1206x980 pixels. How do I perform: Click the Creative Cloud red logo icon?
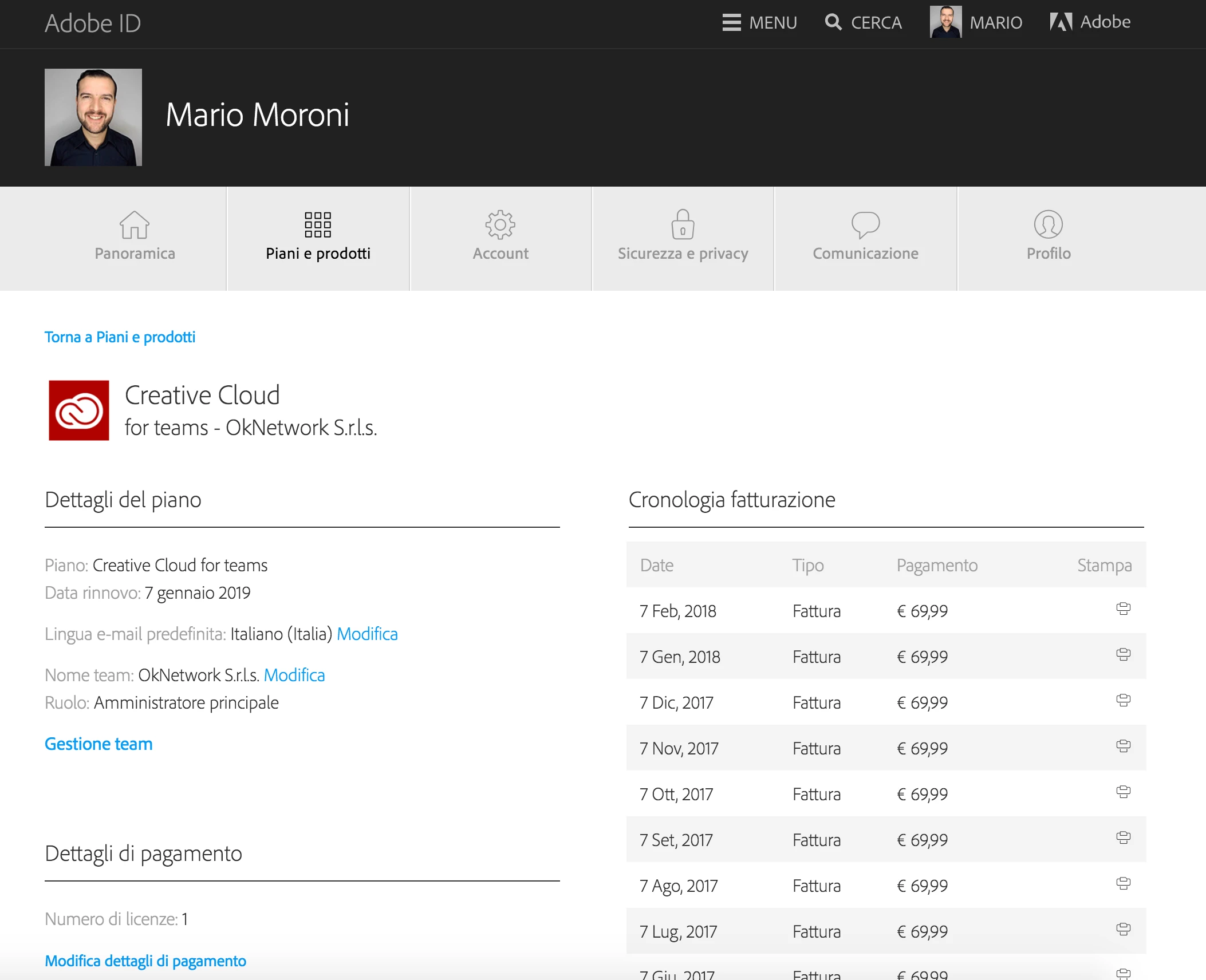79,410
